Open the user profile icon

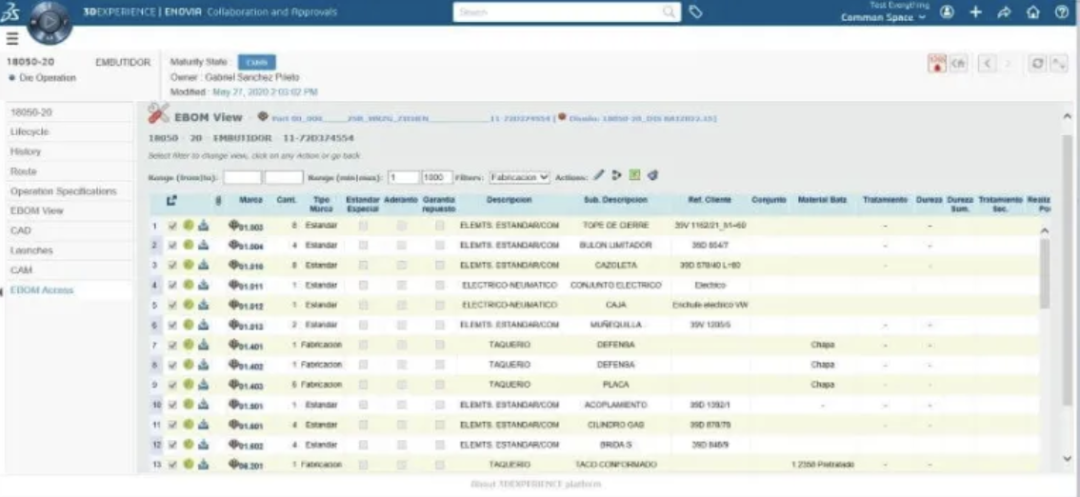946,12
